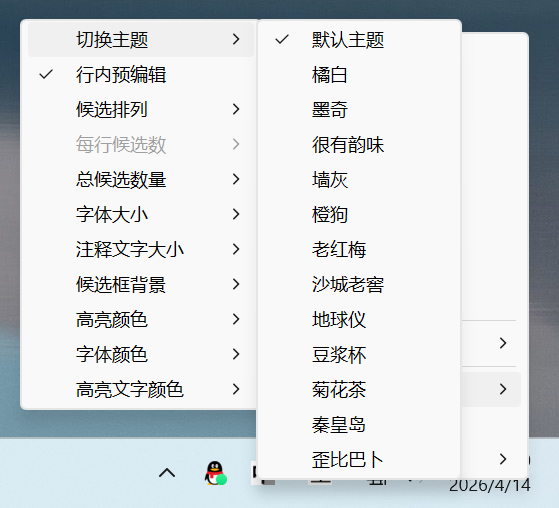The image size is (559, 508).
Task: Open 注释文字大小 submenu
Action: tap(141, 249)
